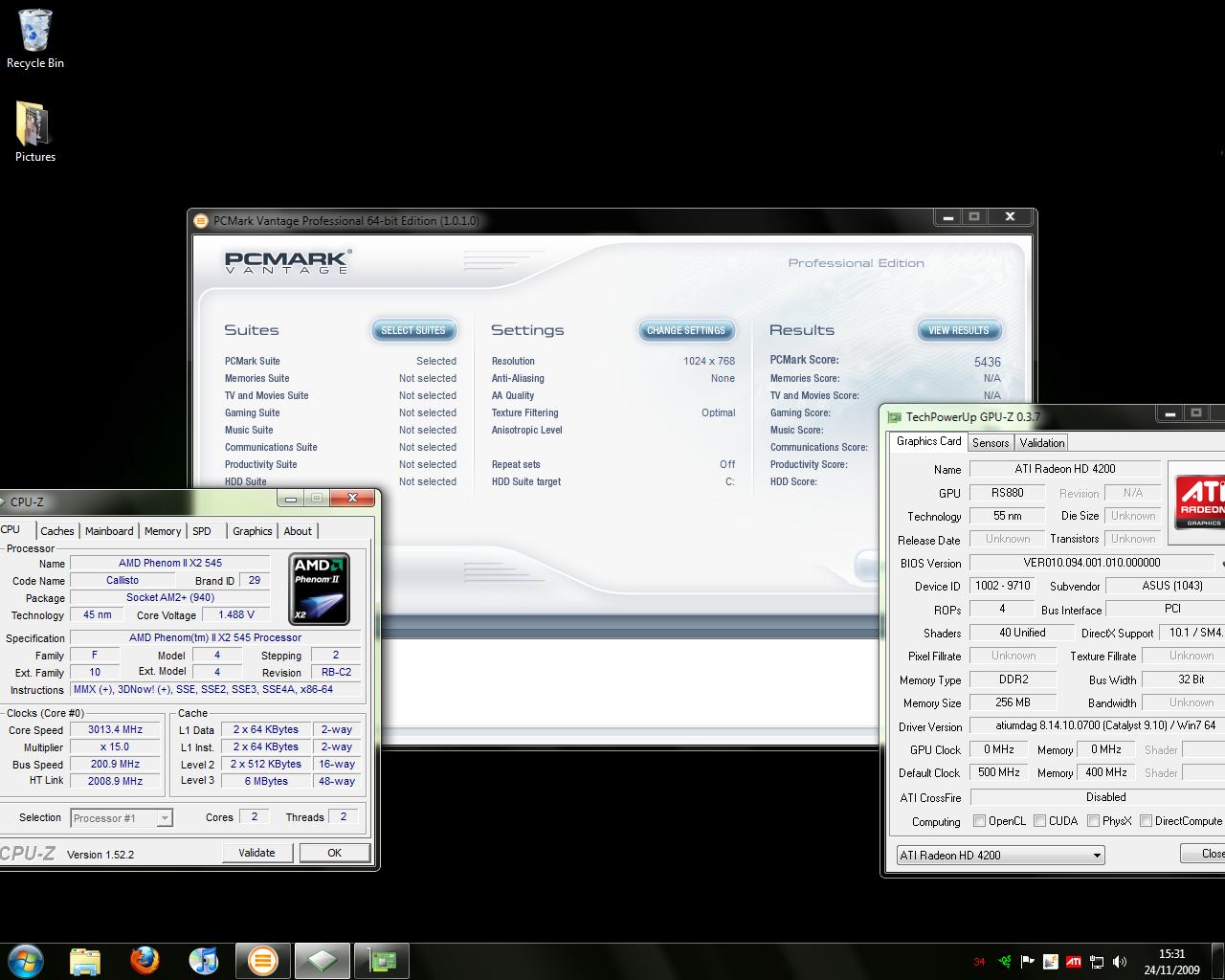Viewport: 1225px width, 980px height.
Task: Click the SELECT SUITES button in PCMark
Action: point(413,330)
